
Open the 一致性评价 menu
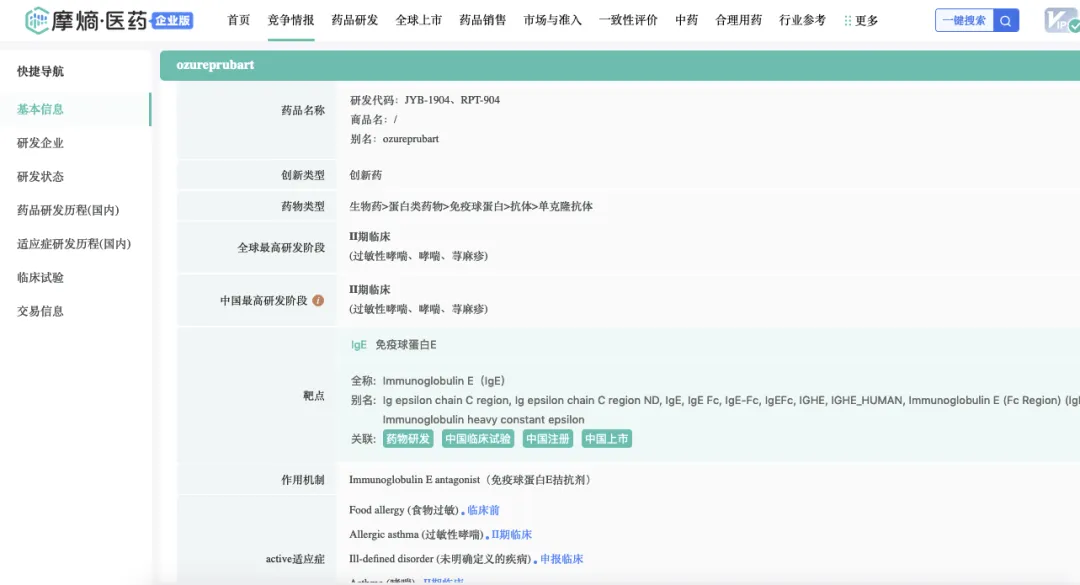pos(628,20)
